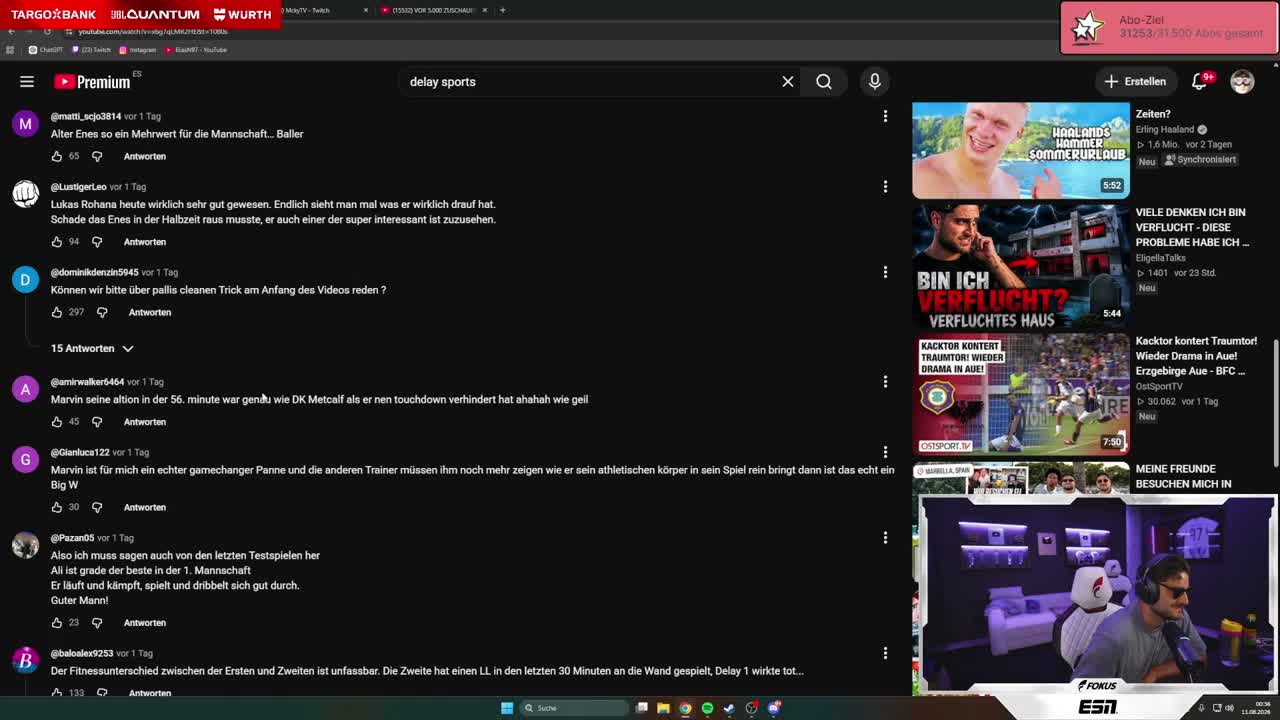Like the comment by @Pazan05
Screen dimensions: 1280x720
(x=57, y=622)
